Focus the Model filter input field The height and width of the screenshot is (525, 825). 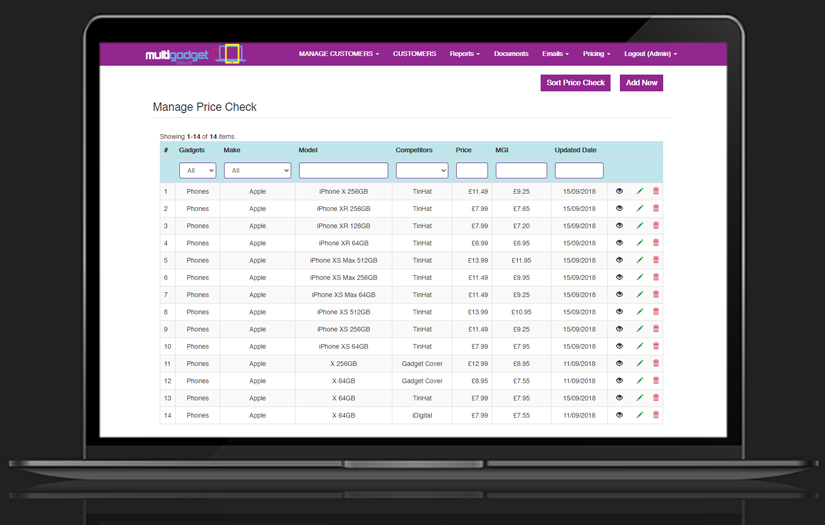click(344, 170)
